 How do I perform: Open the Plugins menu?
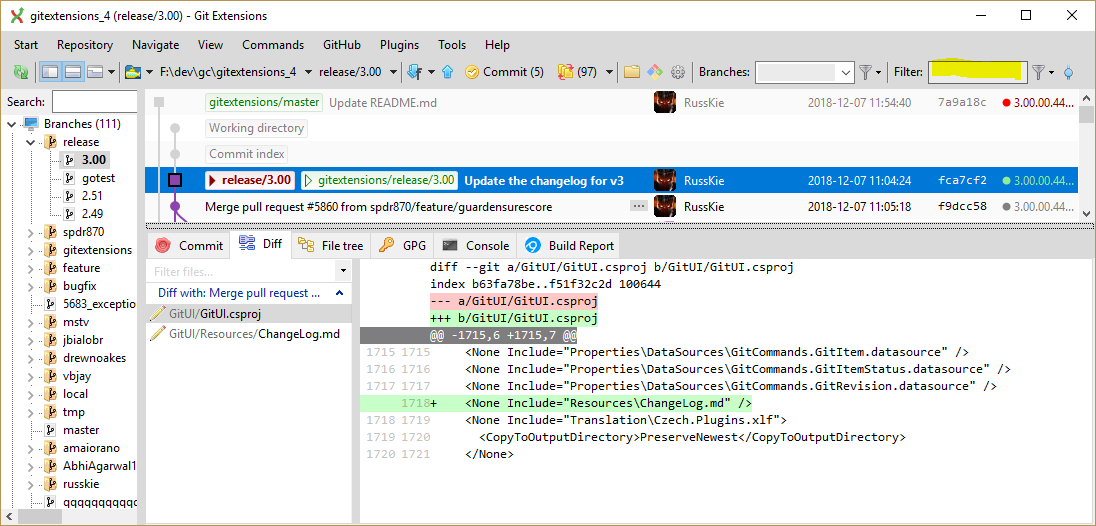tap(400, 45)
